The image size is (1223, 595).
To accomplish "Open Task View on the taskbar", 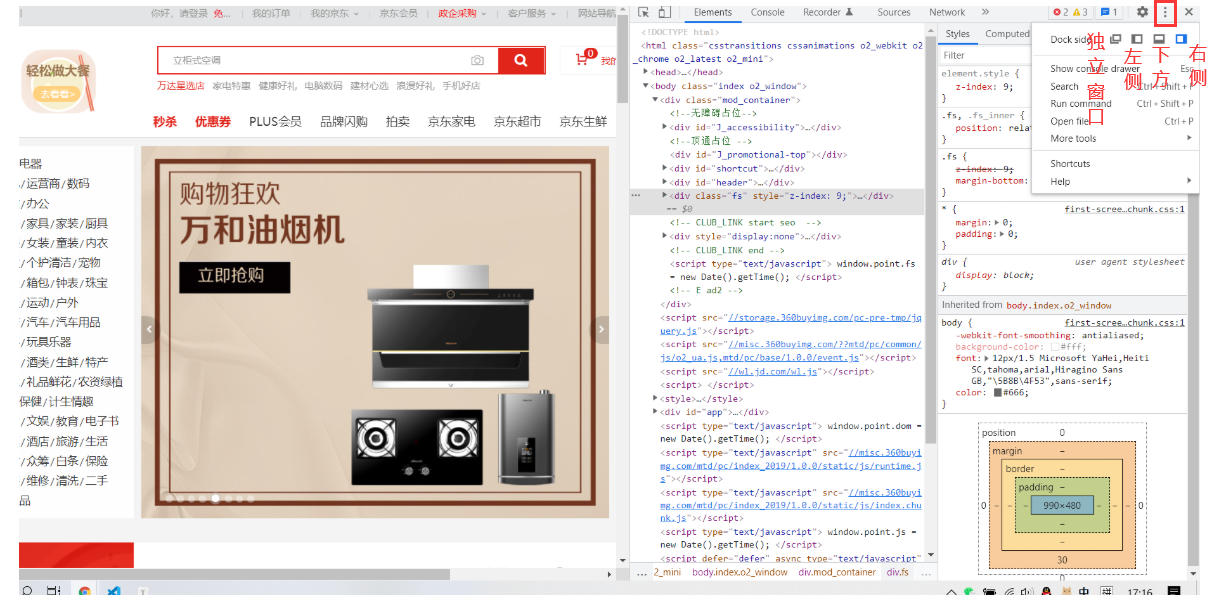I will [54, 590].
